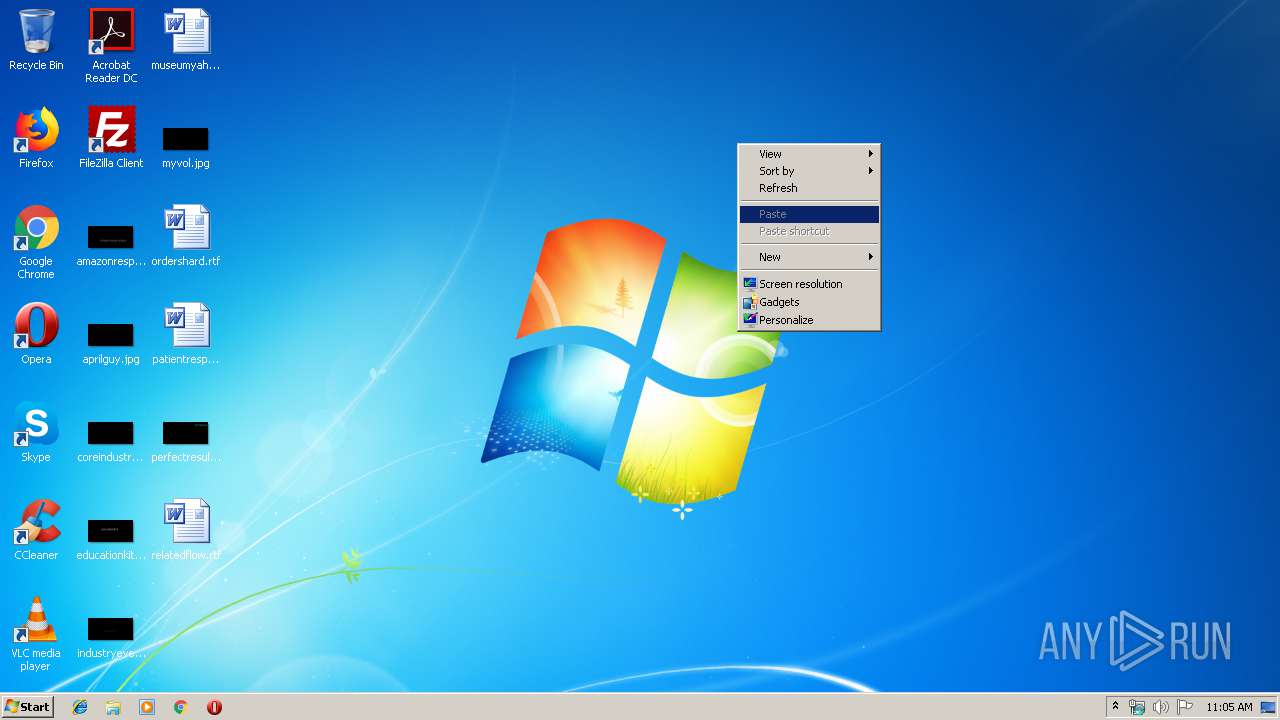1280x720 pixels.
Task: Launch Internet Explorer from taskbar
Action: coord(80,707)
